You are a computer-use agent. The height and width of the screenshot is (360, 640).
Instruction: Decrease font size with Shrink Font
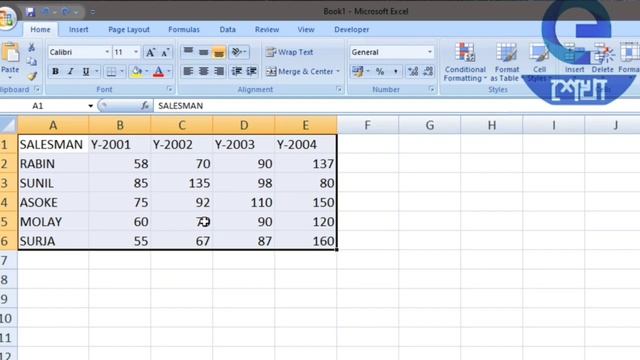click(x=165, y=52)
